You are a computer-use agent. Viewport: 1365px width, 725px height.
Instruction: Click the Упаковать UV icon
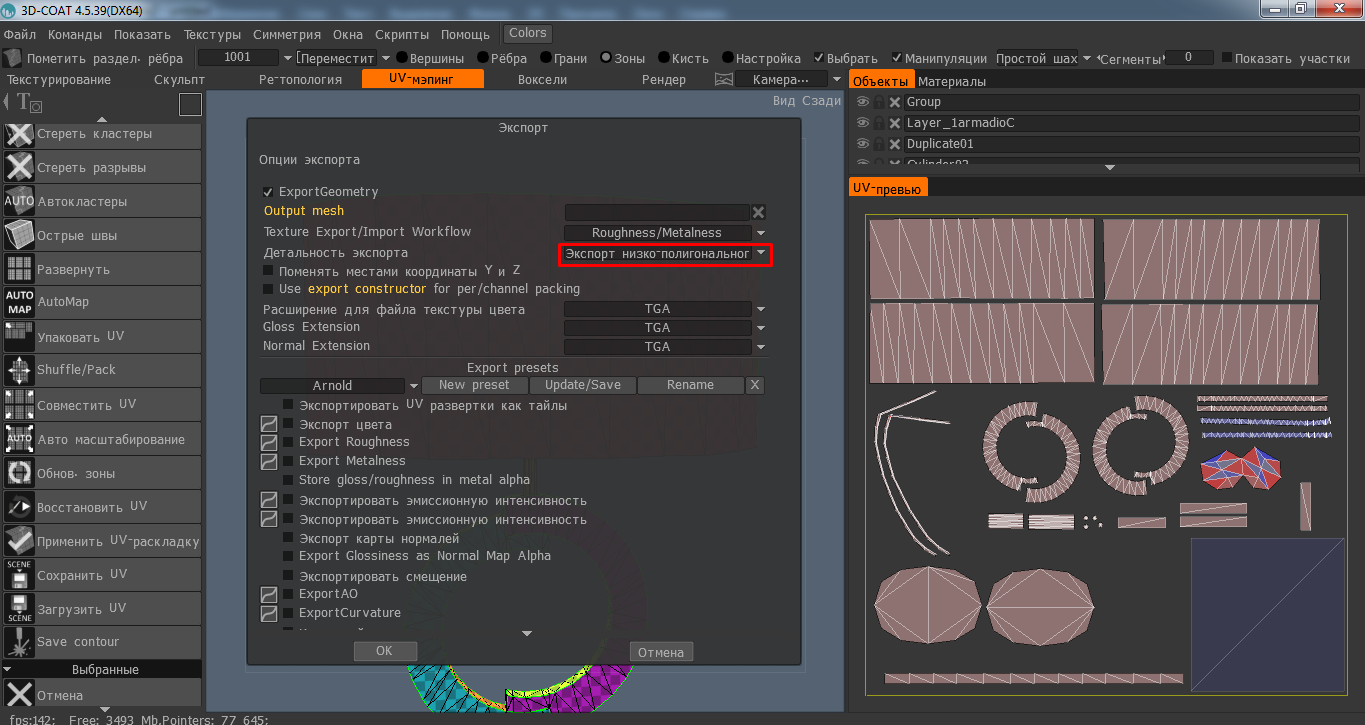click(x=19, y=337)
